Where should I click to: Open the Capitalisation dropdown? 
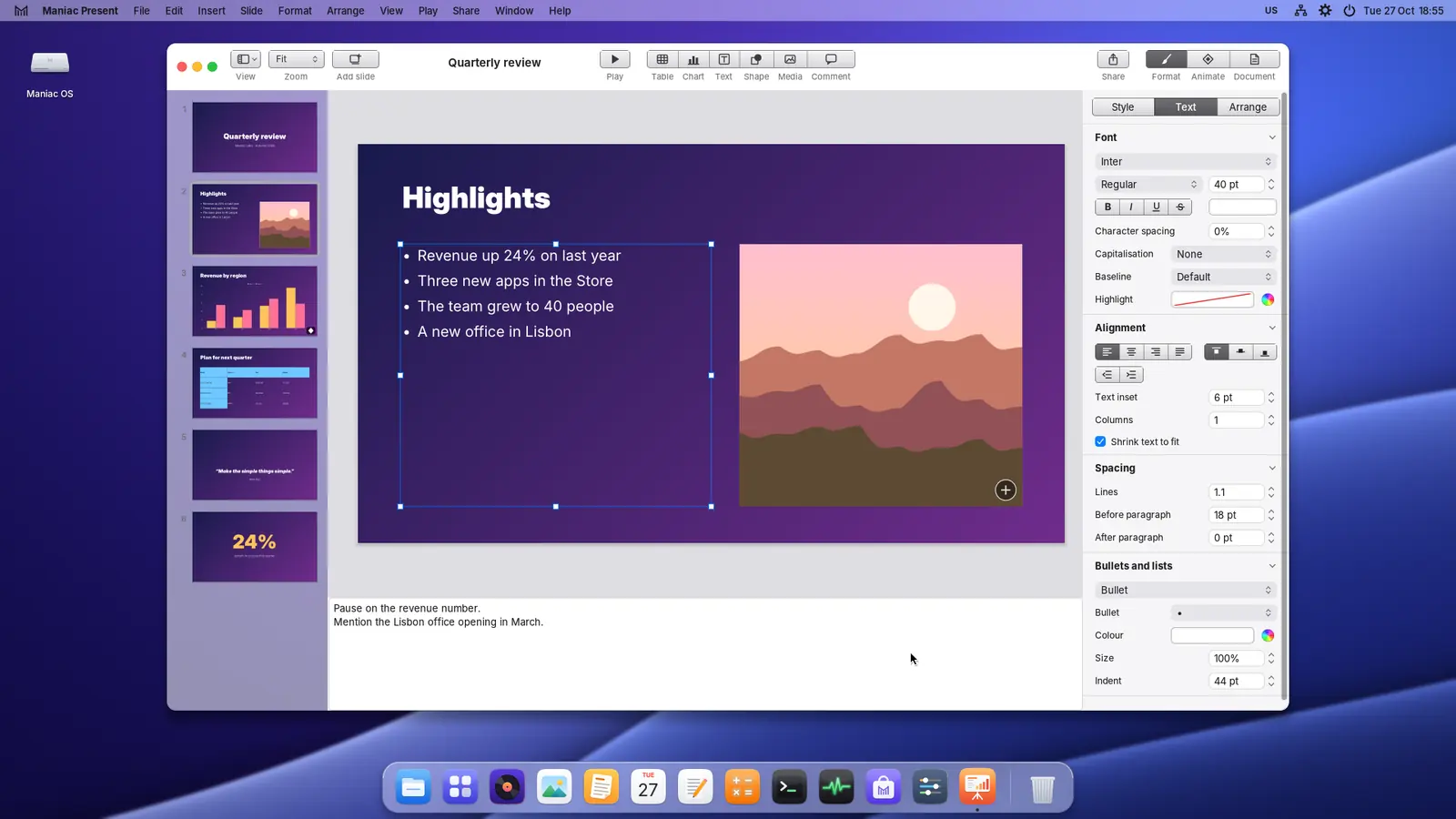(x=1223, y=254)
